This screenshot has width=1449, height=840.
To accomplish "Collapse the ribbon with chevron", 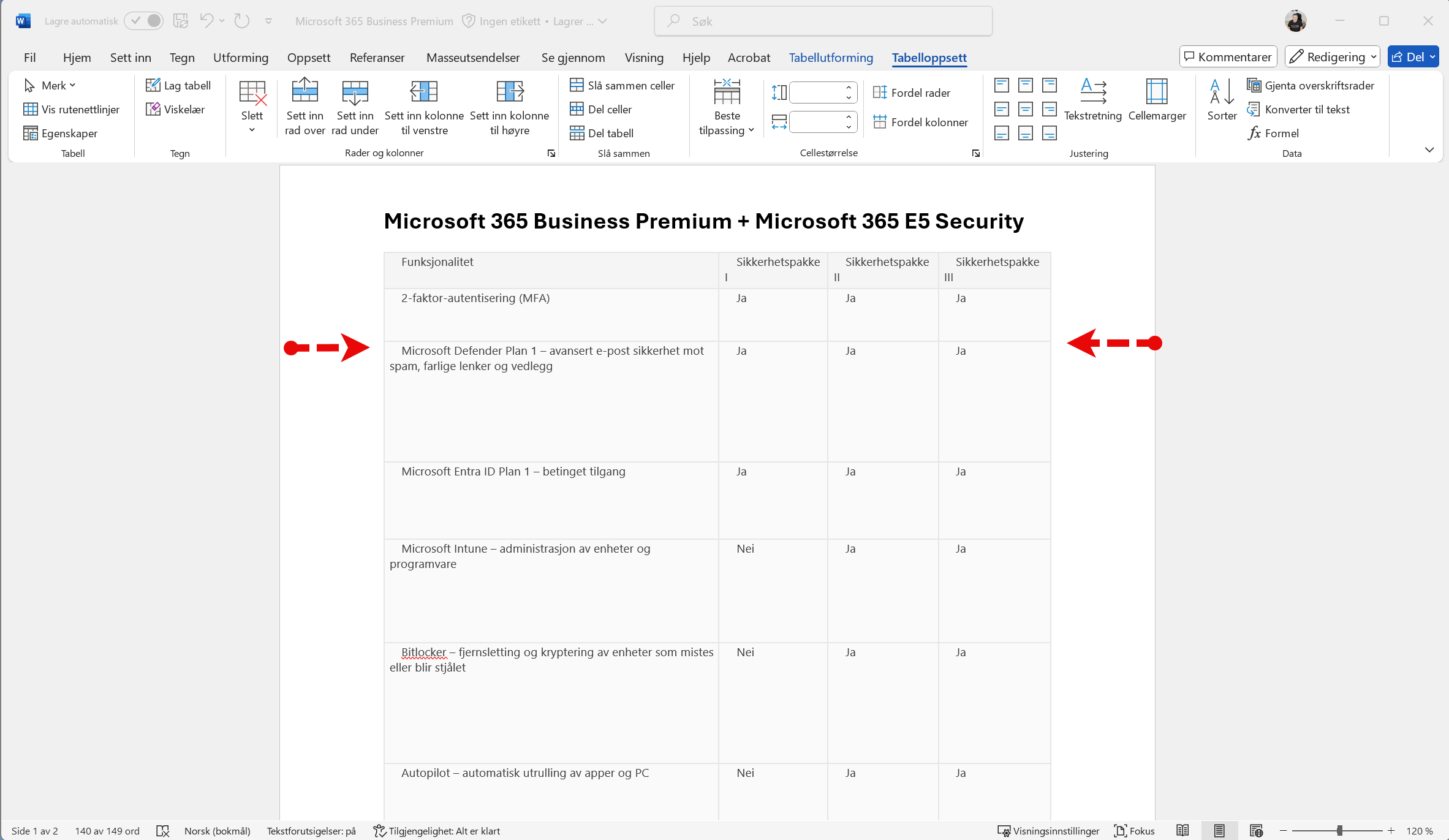I will pos(1429,150).
